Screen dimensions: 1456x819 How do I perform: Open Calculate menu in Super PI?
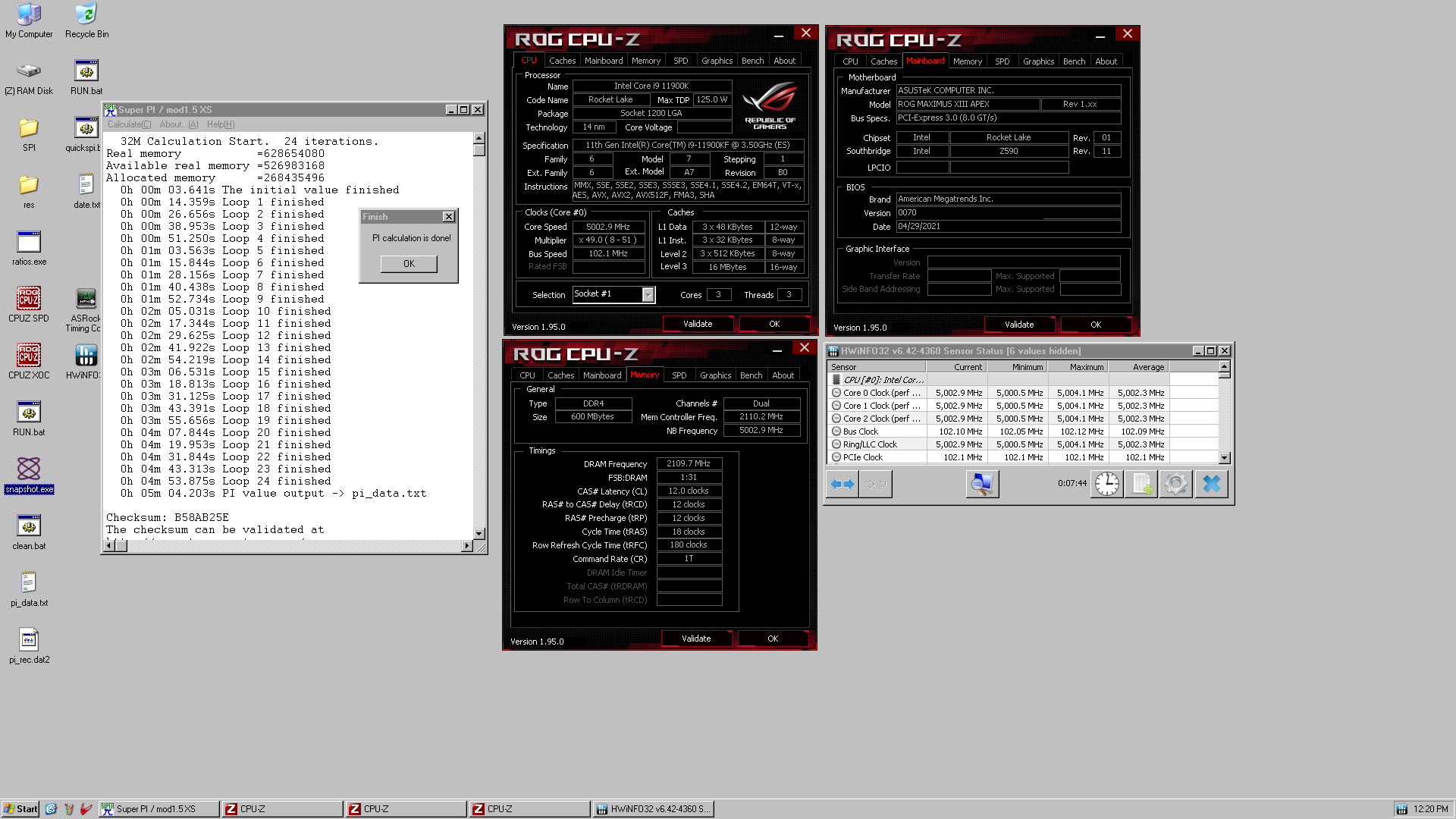[129, 124]
